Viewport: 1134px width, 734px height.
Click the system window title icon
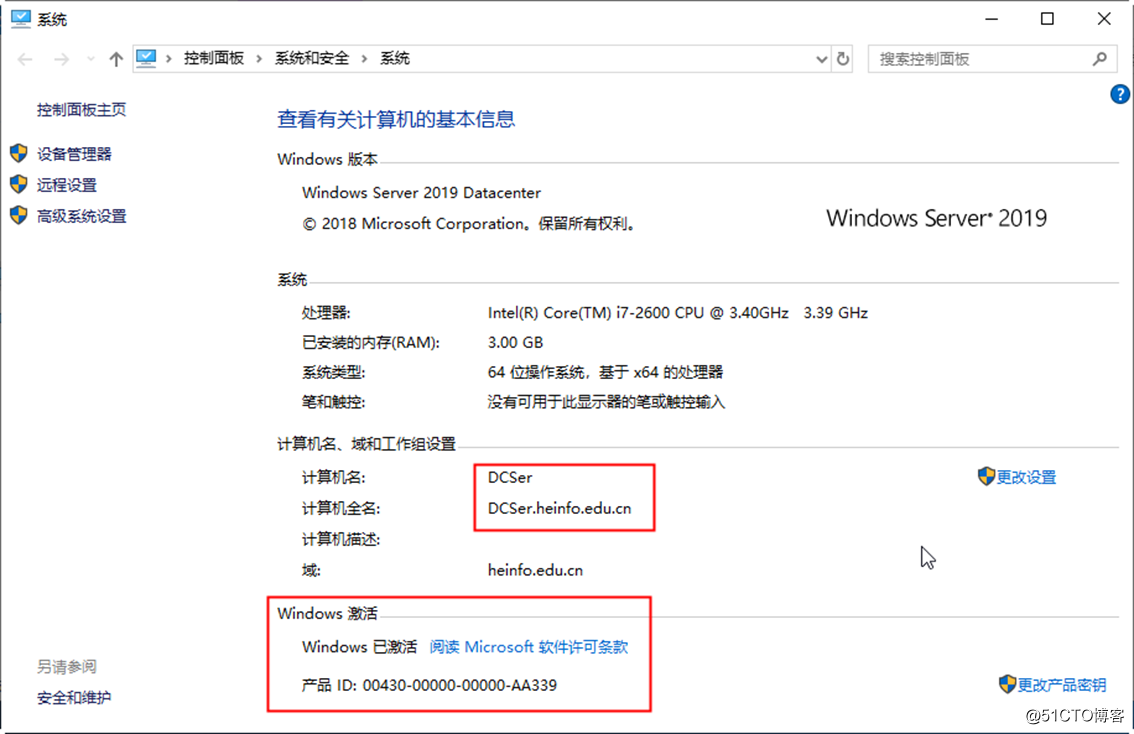(x=20, y=19)
